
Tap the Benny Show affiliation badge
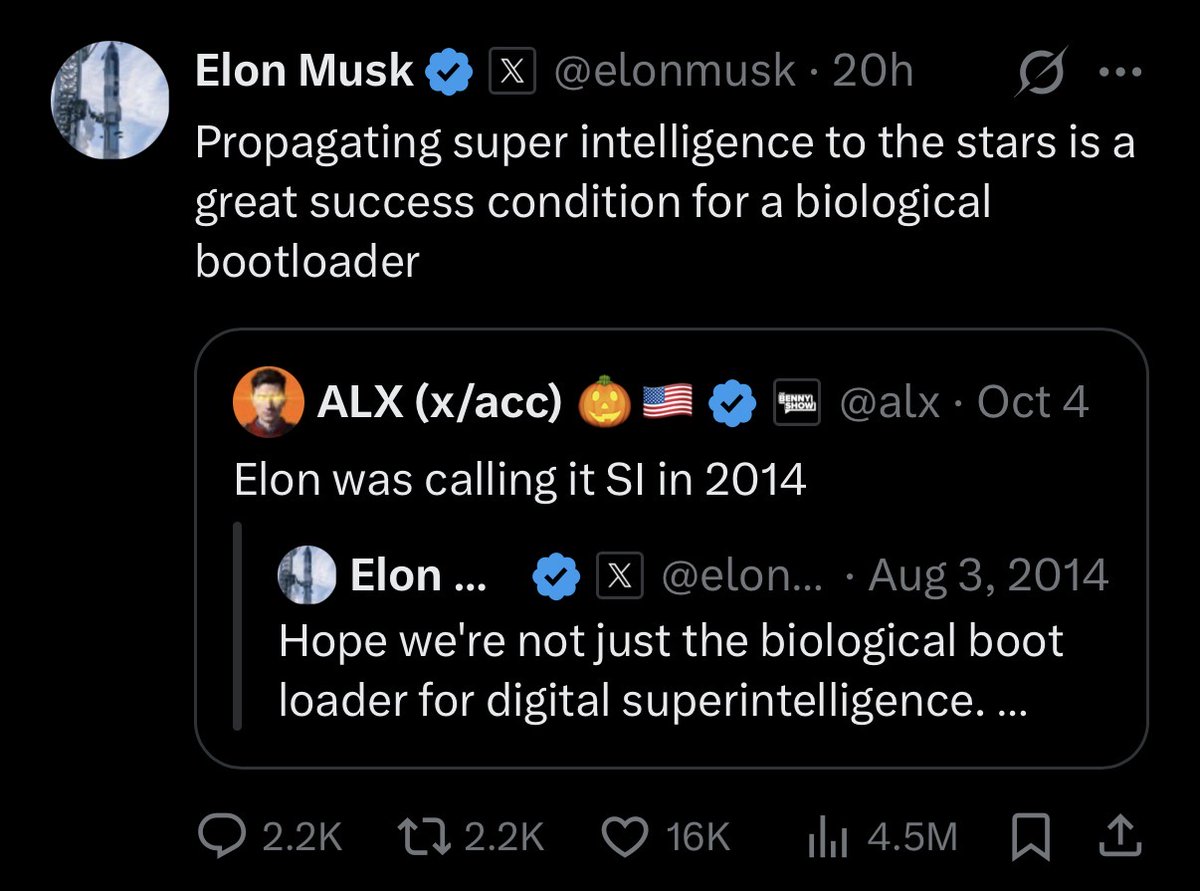(x=798, y=402)
